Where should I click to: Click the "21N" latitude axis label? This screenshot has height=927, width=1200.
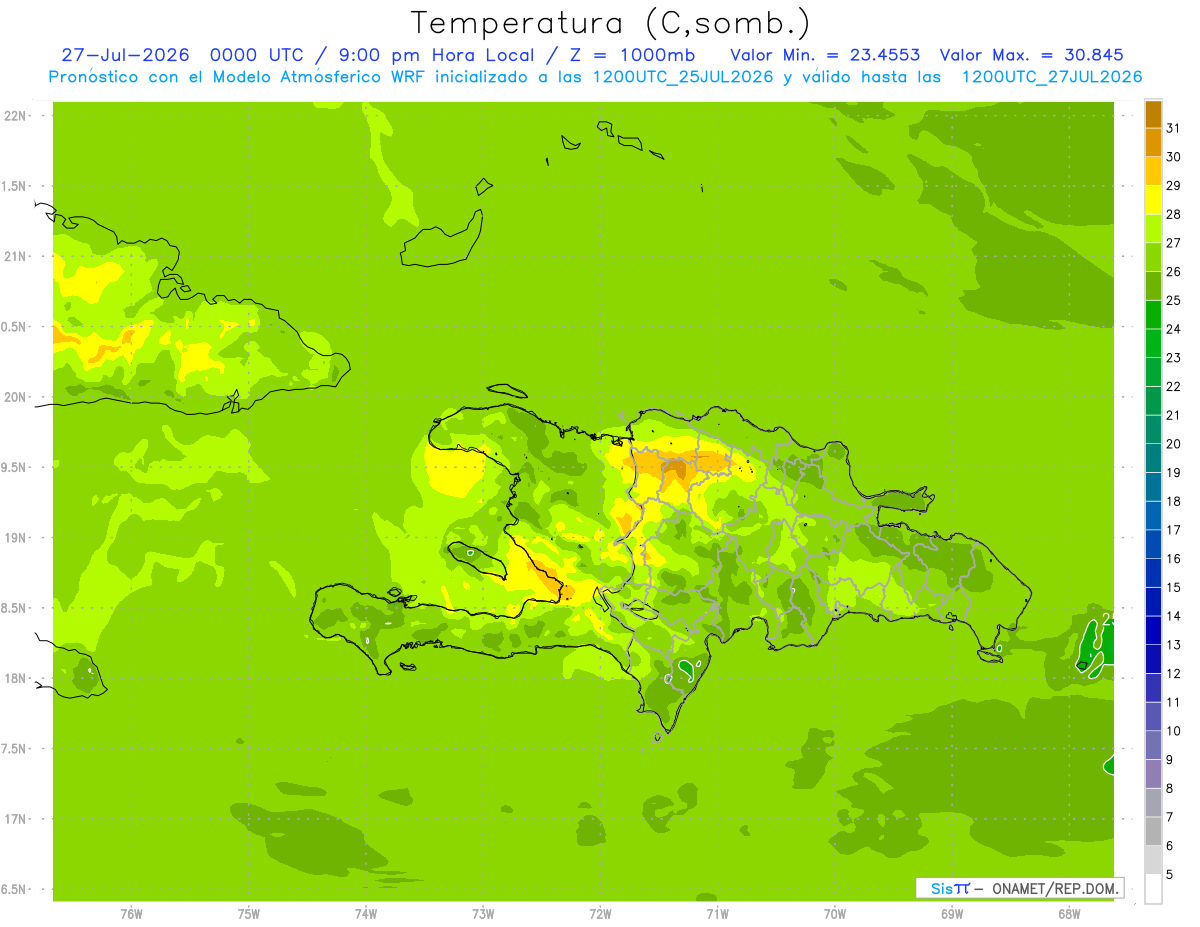17,256
